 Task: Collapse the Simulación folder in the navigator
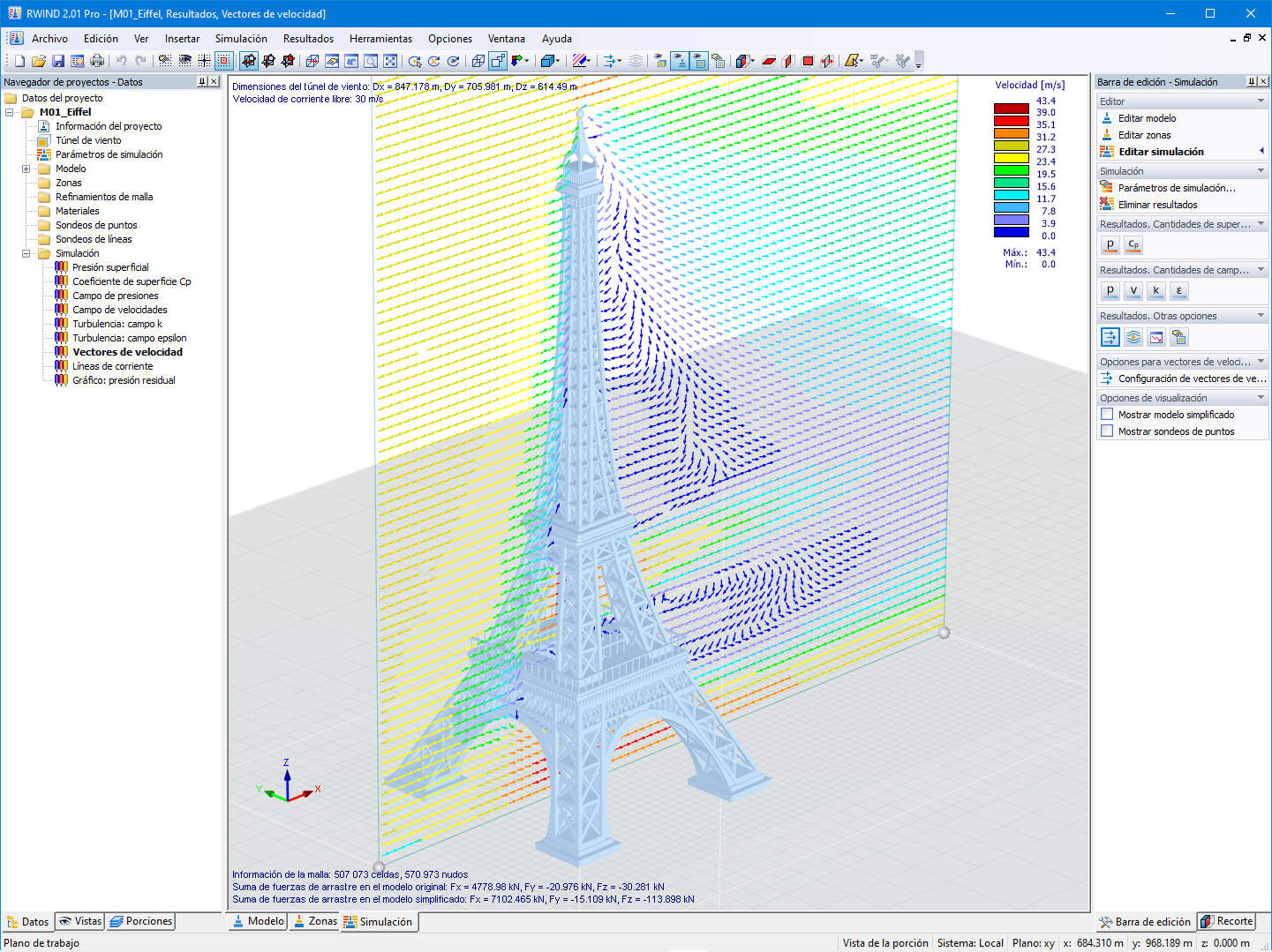[x=27, y=253]
